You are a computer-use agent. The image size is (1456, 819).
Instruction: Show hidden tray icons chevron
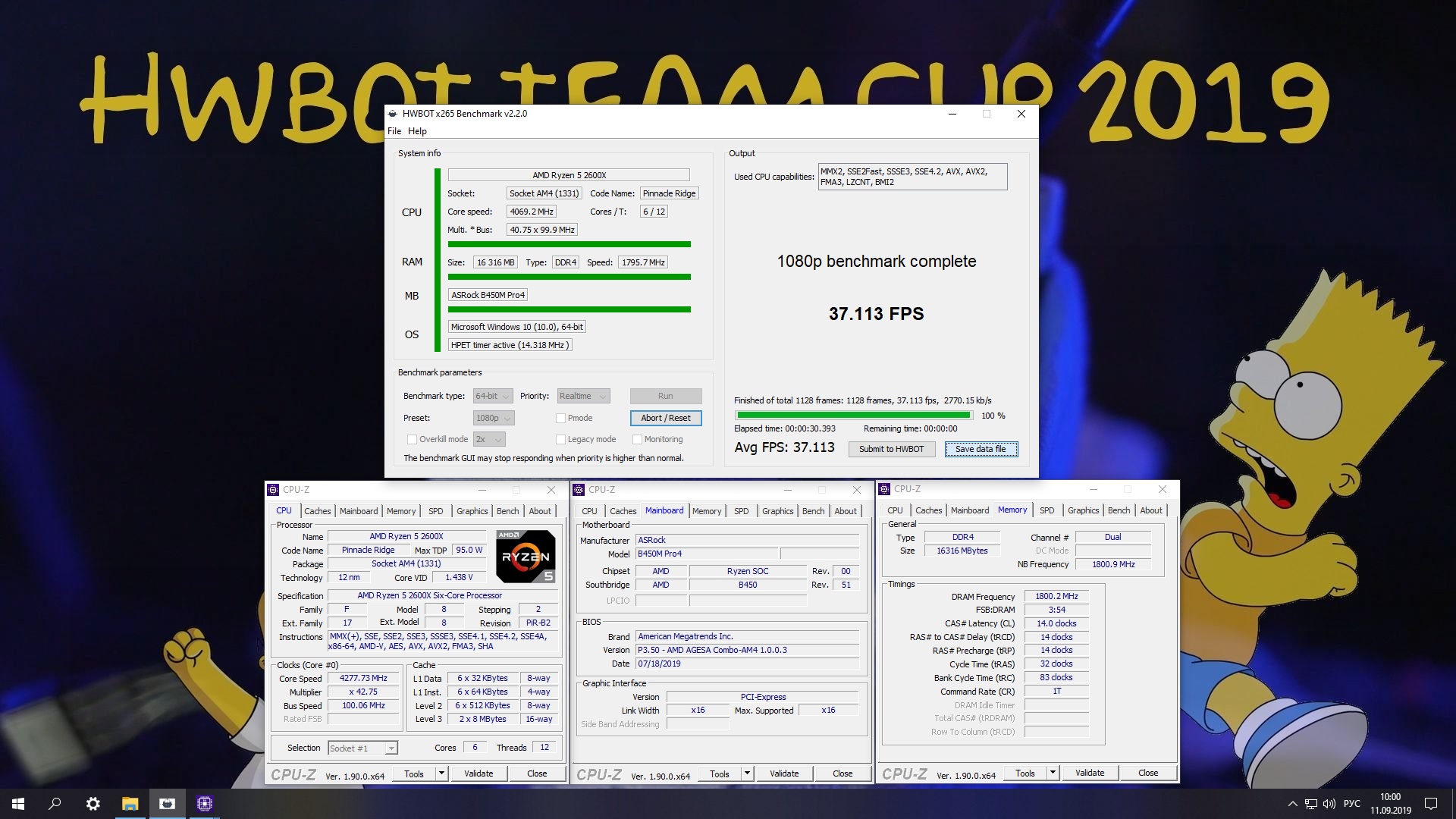pyautogui.click(x=1292, y=804)
